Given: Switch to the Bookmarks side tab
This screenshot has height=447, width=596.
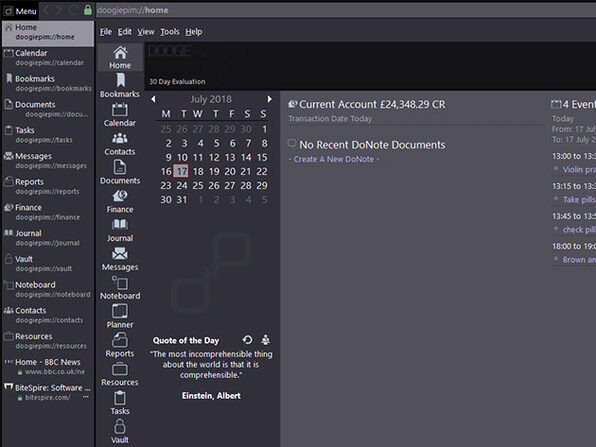Looking at the screenshot, I should (48, 84).
